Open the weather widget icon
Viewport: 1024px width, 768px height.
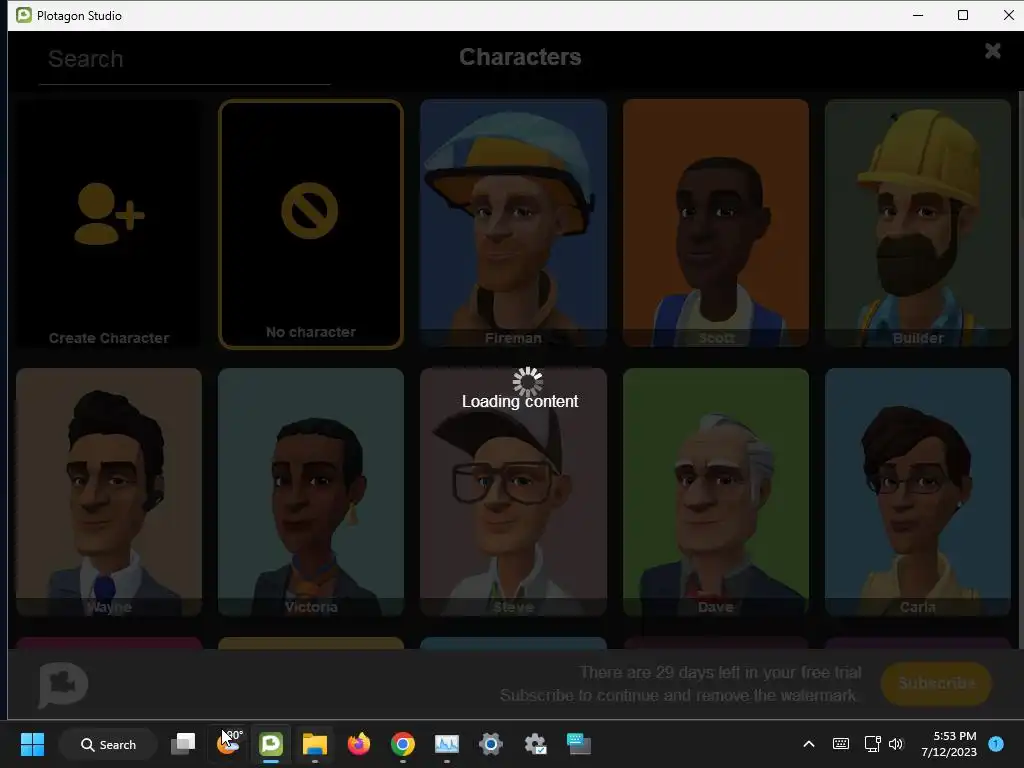point(227,744)
